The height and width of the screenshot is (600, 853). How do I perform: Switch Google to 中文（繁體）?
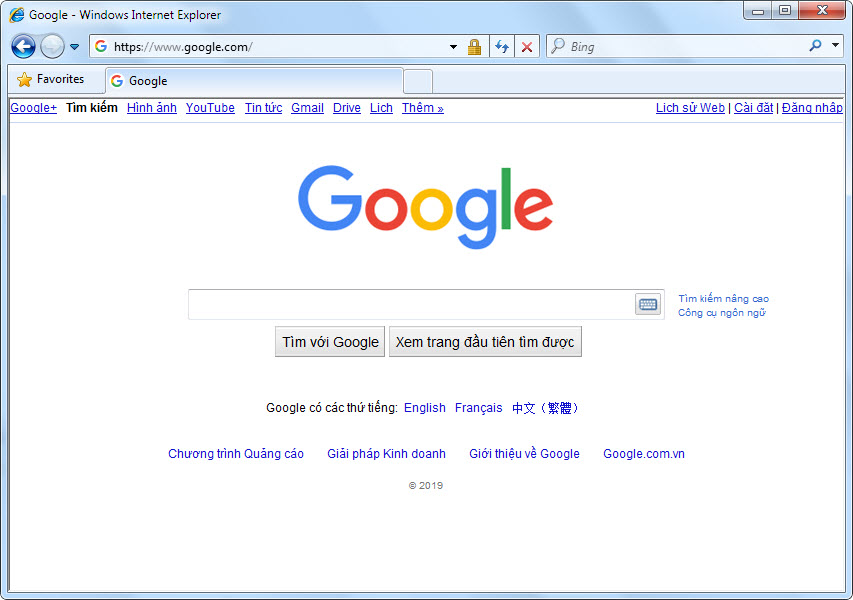[x=546, y=408]
